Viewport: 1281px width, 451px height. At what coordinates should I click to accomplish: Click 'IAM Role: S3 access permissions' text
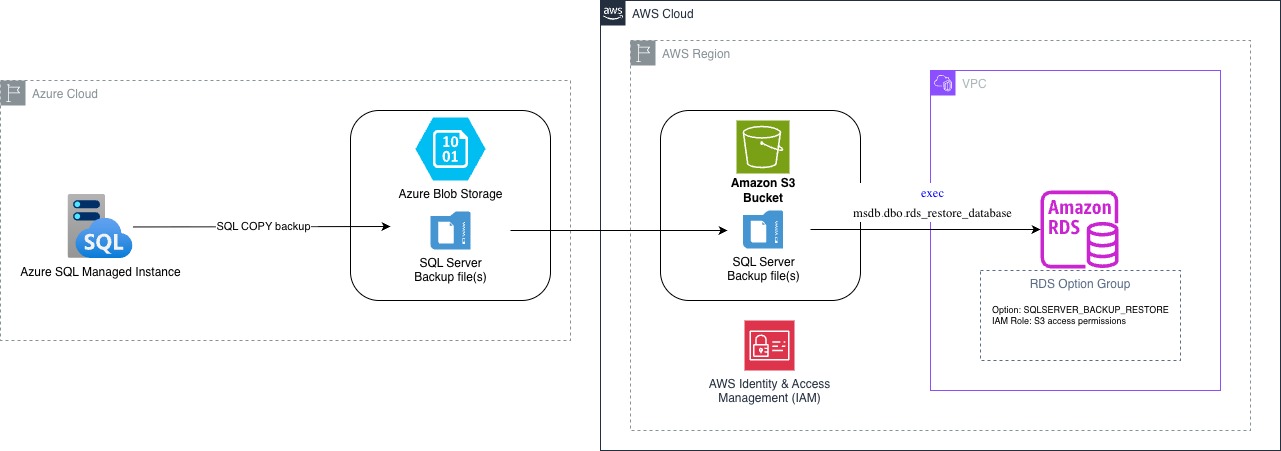click(1059, 321)
